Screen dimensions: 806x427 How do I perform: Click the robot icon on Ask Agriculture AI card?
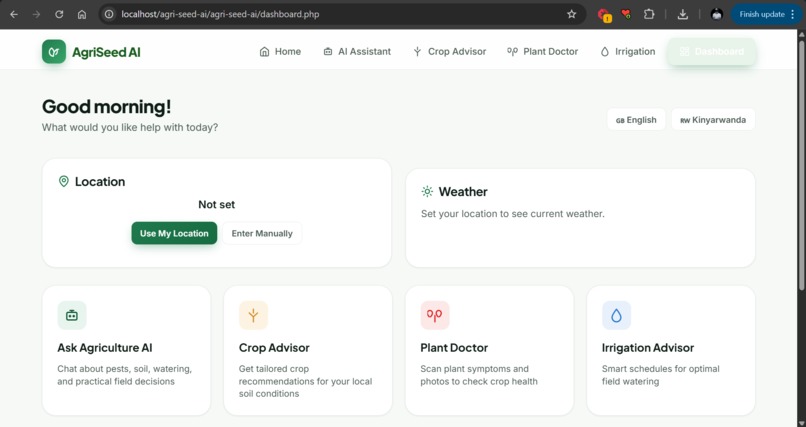pyautogui.click(x=72, y=315)
